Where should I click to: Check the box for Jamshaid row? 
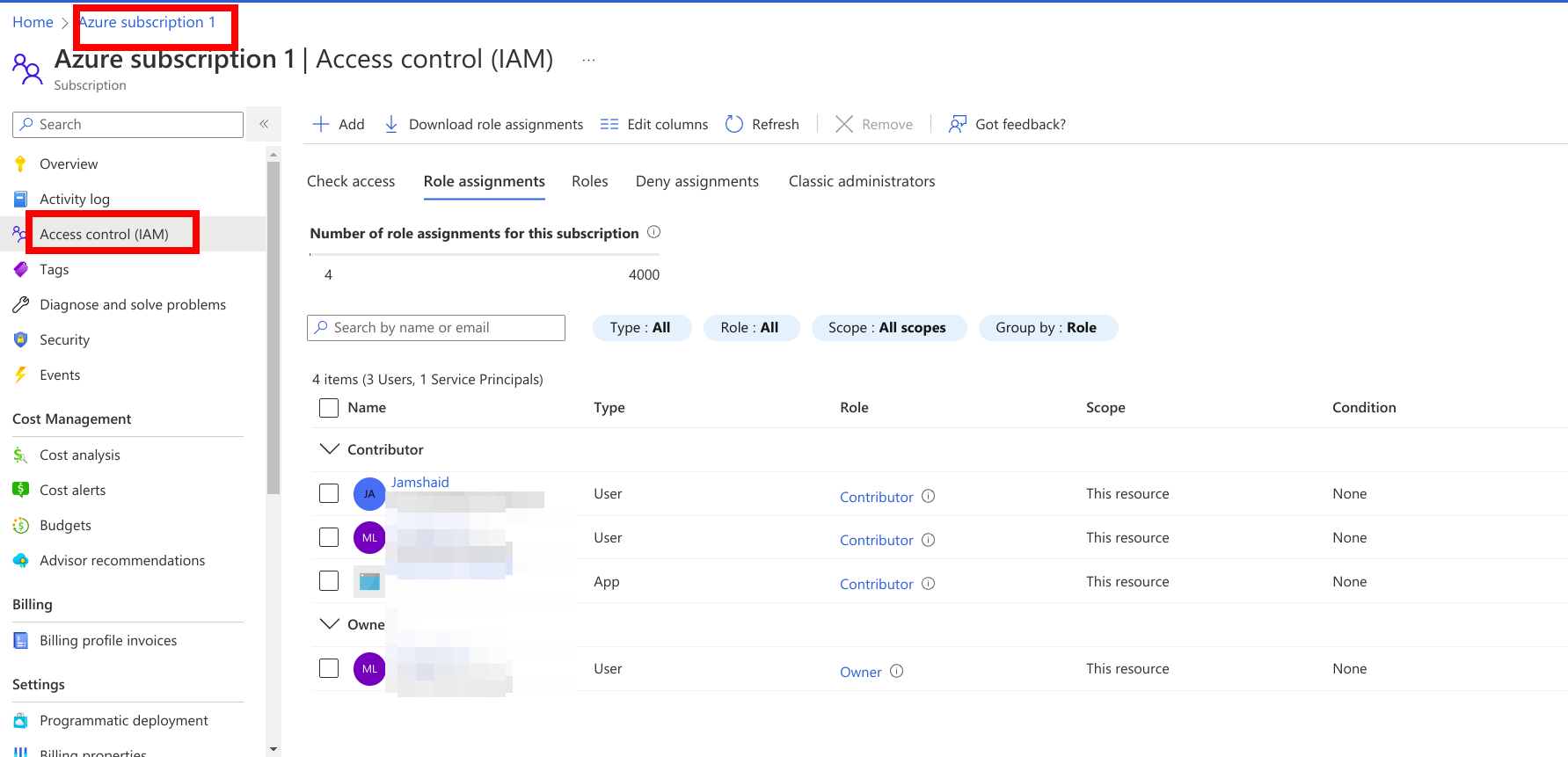pos(329,493)
